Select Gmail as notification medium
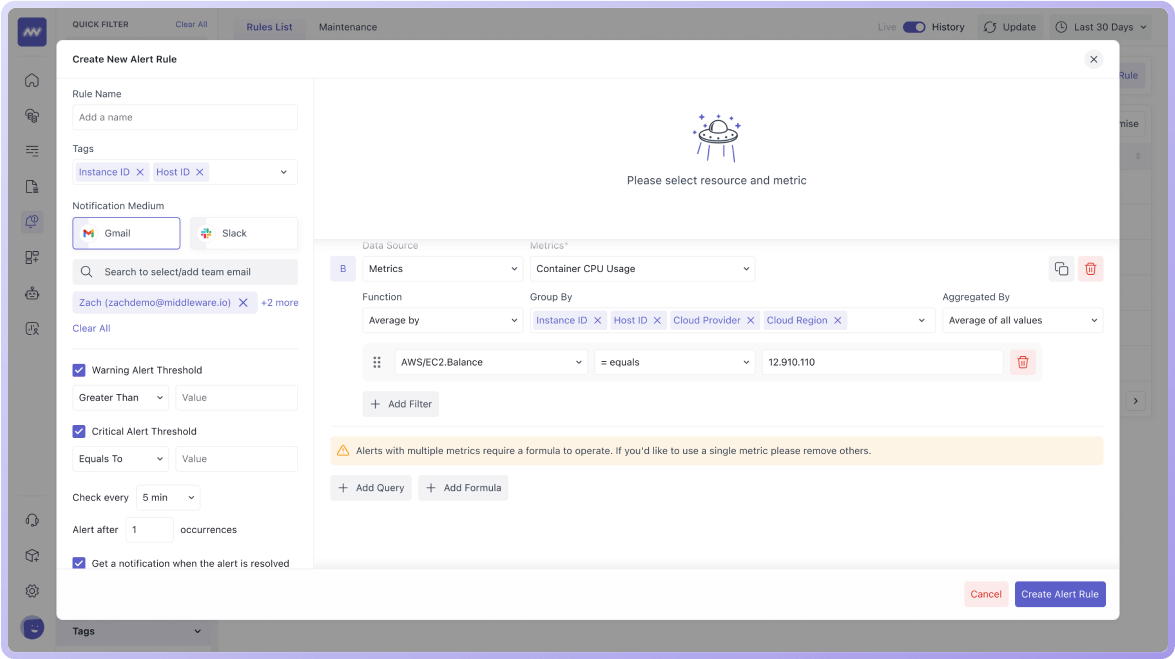The height and width of the screenshot is (659, 1175). (127, 233)
